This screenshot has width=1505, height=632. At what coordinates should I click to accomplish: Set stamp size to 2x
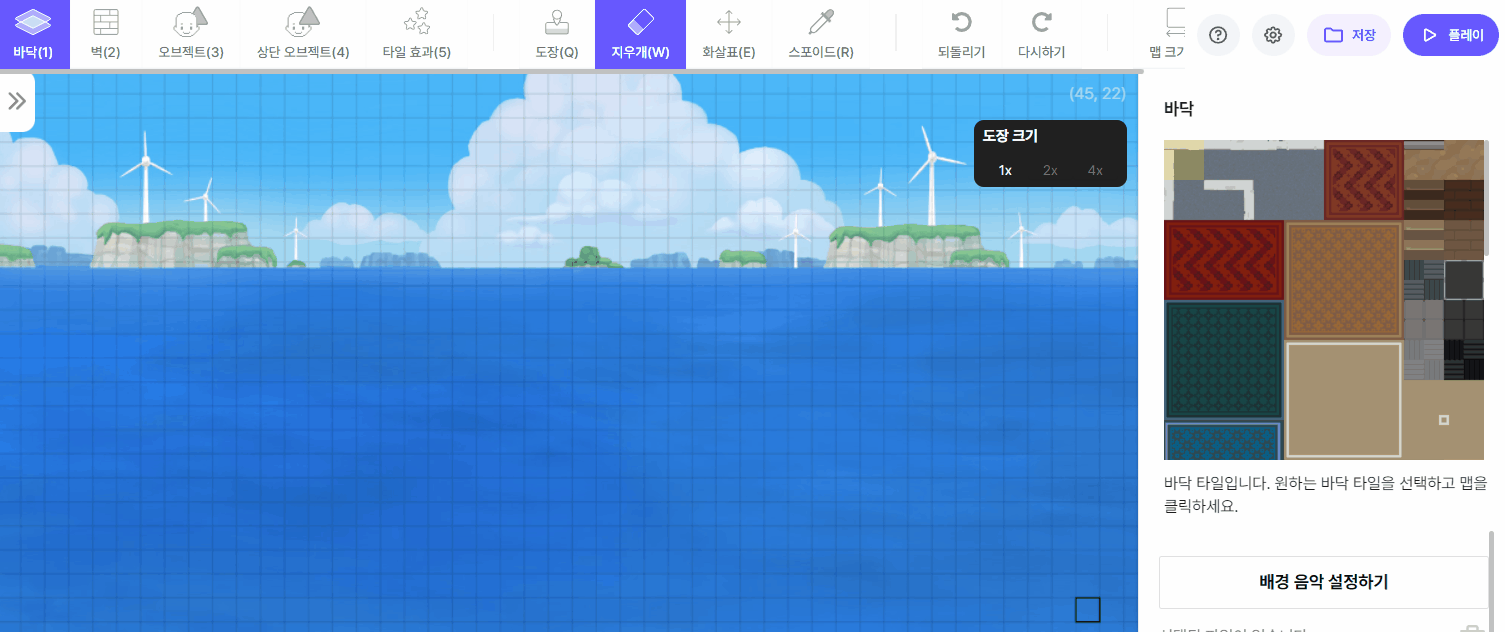pyautogui.click(x=1050, y=170)
